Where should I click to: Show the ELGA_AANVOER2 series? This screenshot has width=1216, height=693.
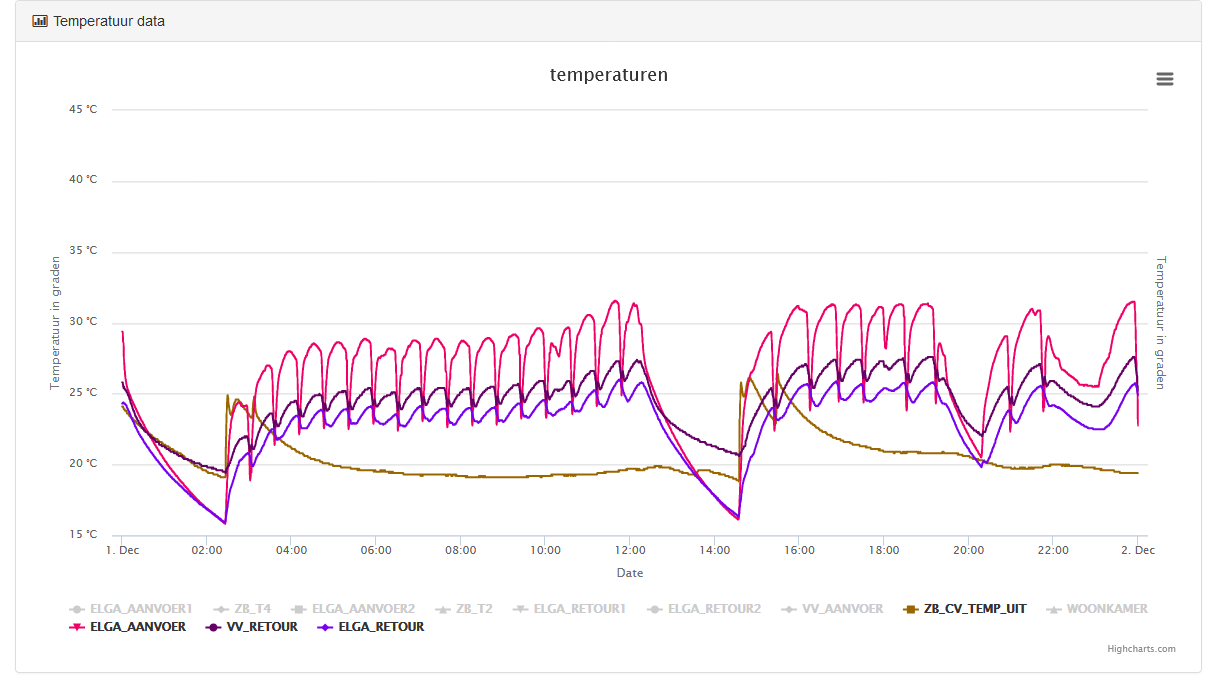(x=363, y=608)
